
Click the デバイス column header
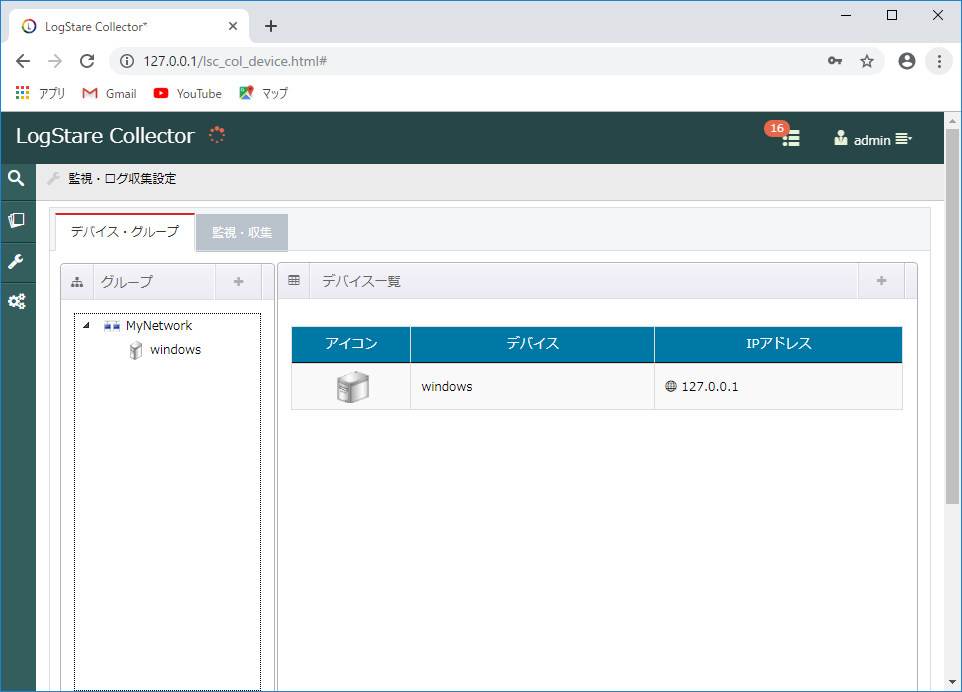[533, 344]
